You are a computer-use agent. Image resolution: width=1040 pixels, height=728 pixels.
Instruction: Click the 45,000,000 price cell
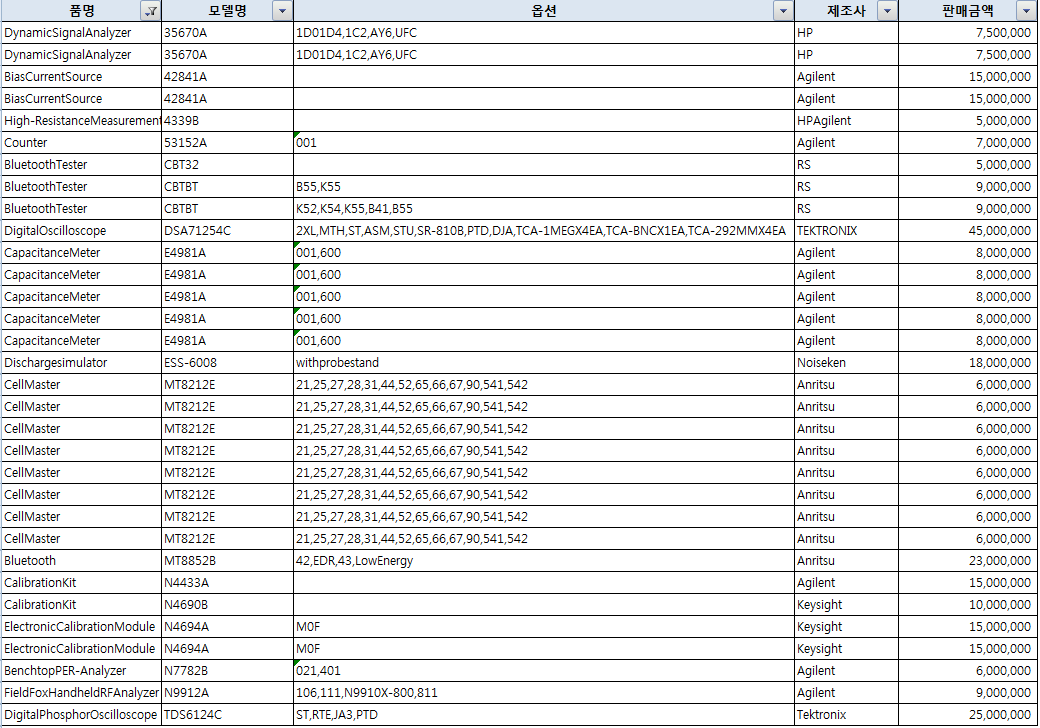967,231
